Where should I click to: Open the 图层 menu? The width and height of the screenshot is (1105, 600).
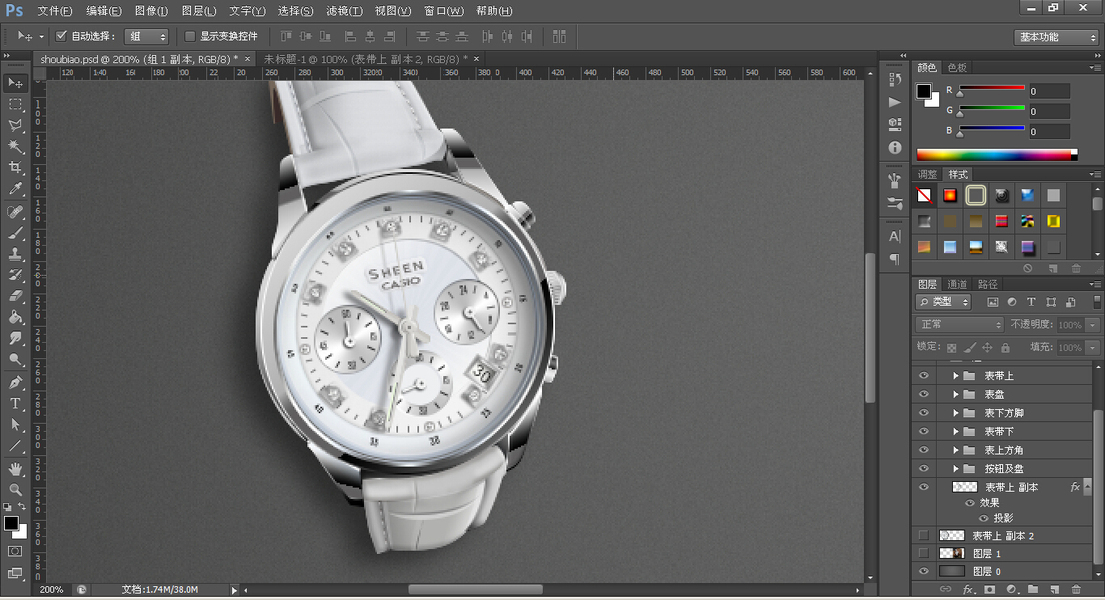199,11
